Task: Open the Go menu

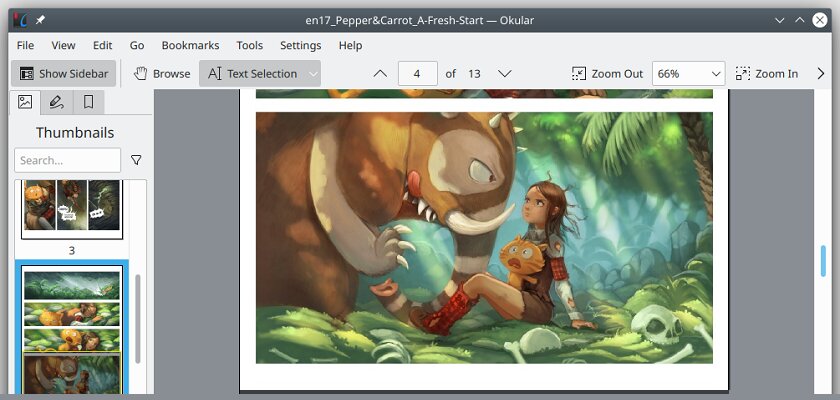Action: (137, 46)
